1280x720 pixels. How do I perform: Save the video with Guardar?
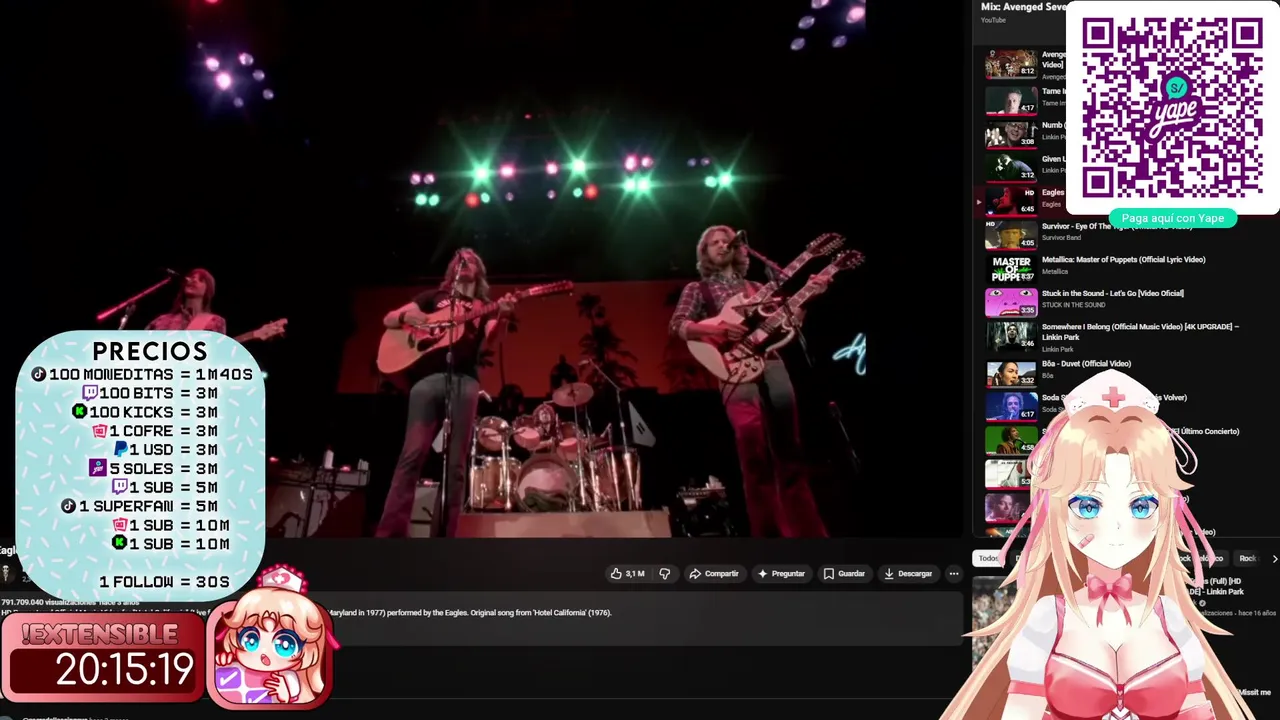843,574
